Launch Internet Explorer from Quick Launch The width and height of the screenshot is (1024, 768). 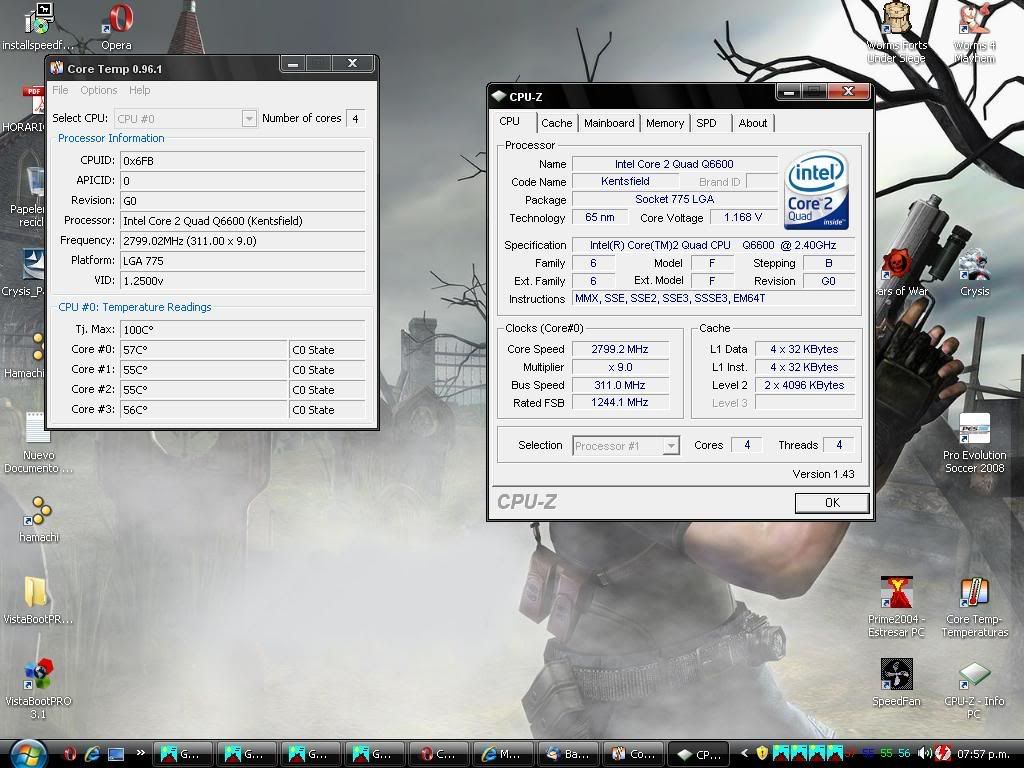coord(93,754)
